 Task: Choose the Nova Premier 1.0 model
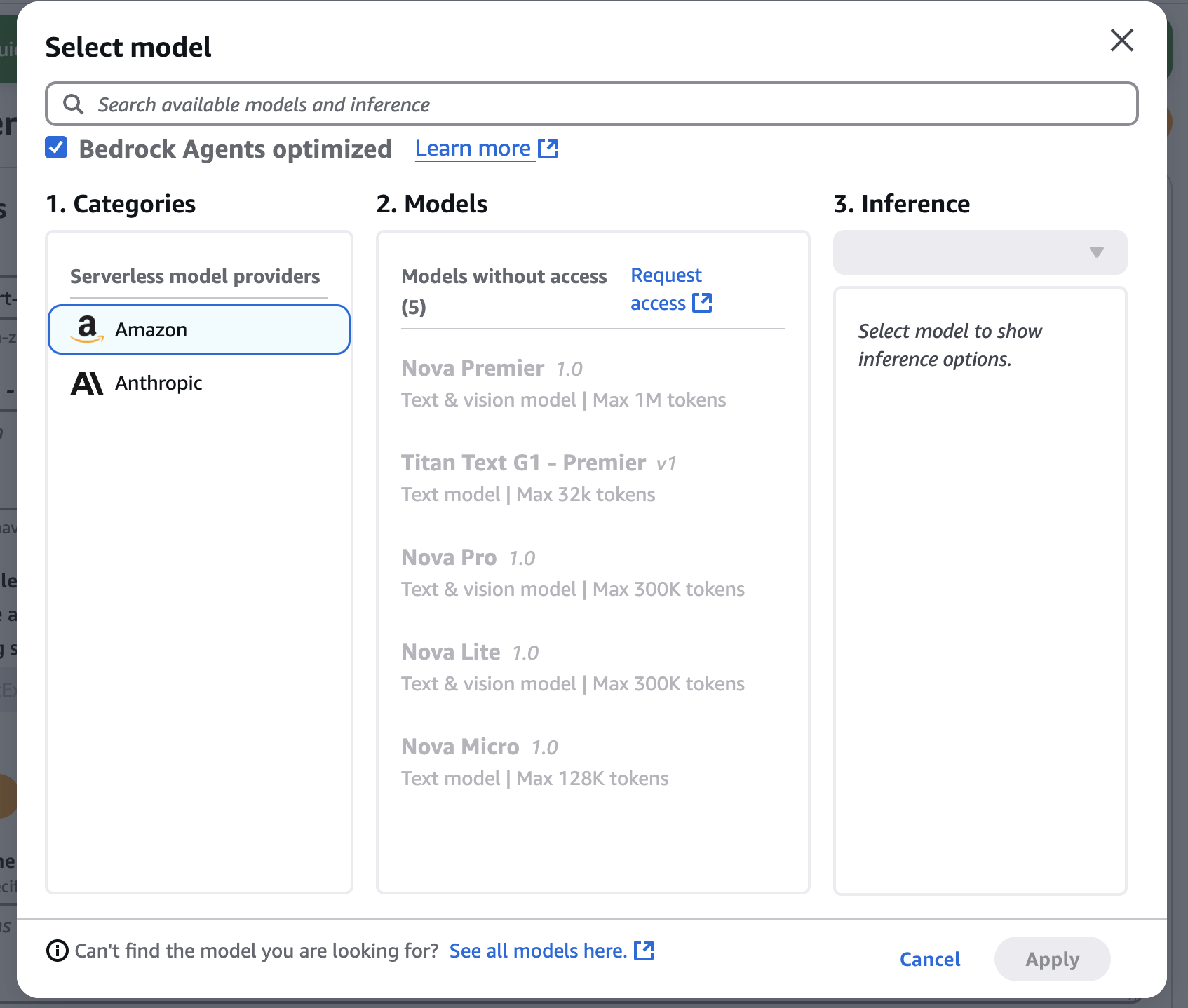click(593, 383)
